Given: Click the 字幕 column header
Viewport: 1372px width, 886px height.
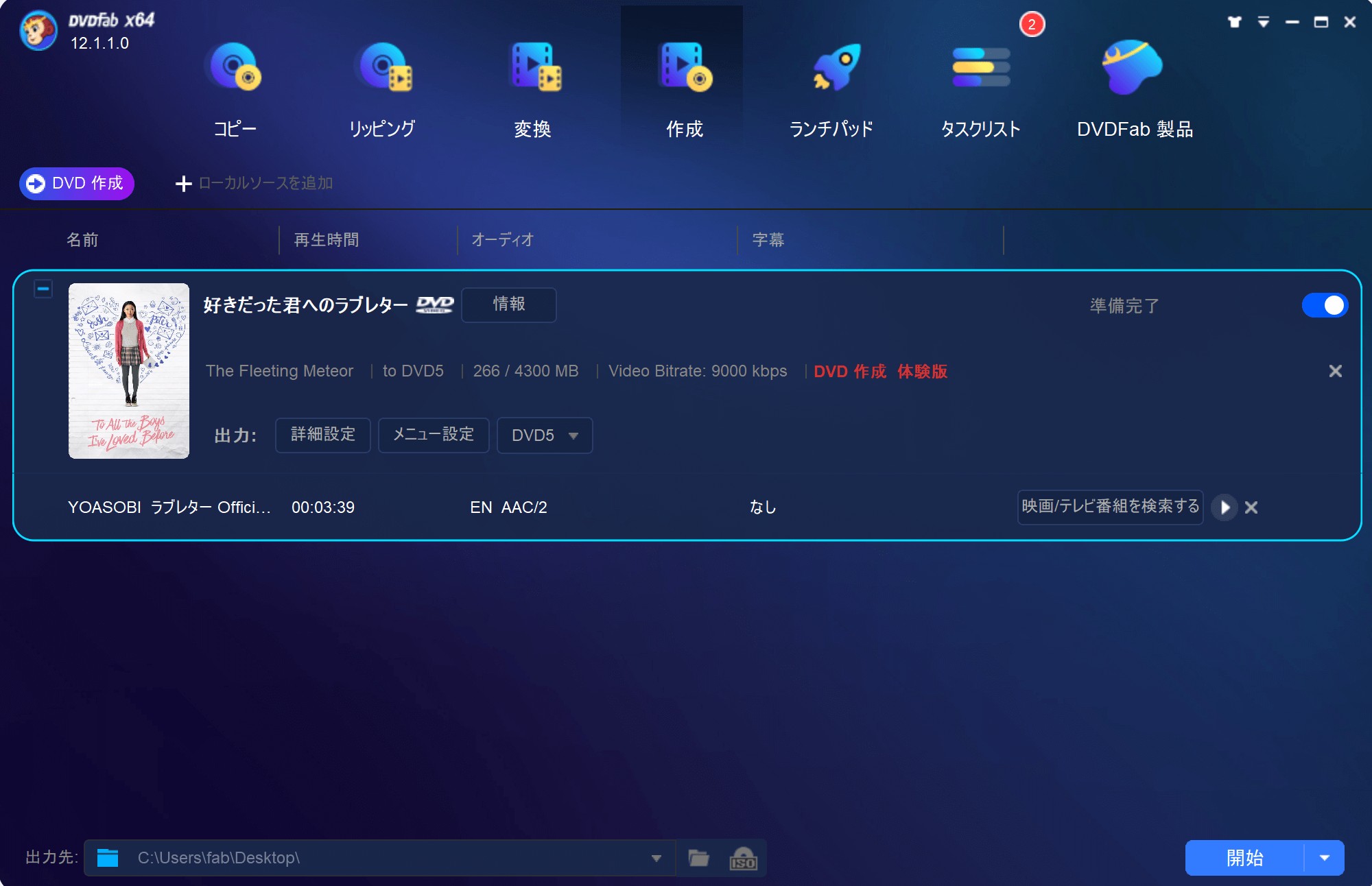Looking at the screenshot, I should tap(768, 240).
